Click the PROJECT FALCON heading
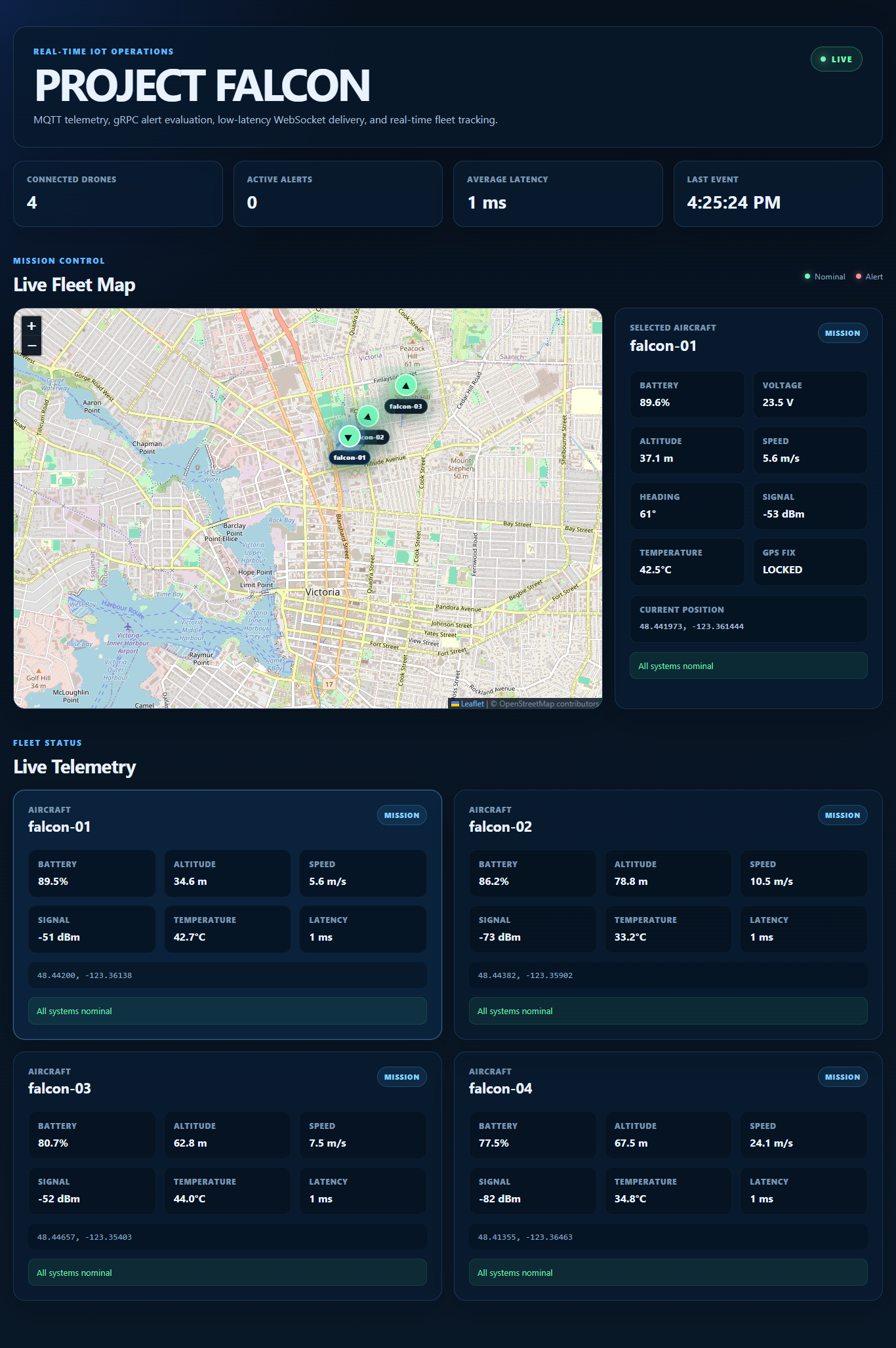This screenshot has width=896, height=1348. [x=202, y=86]
